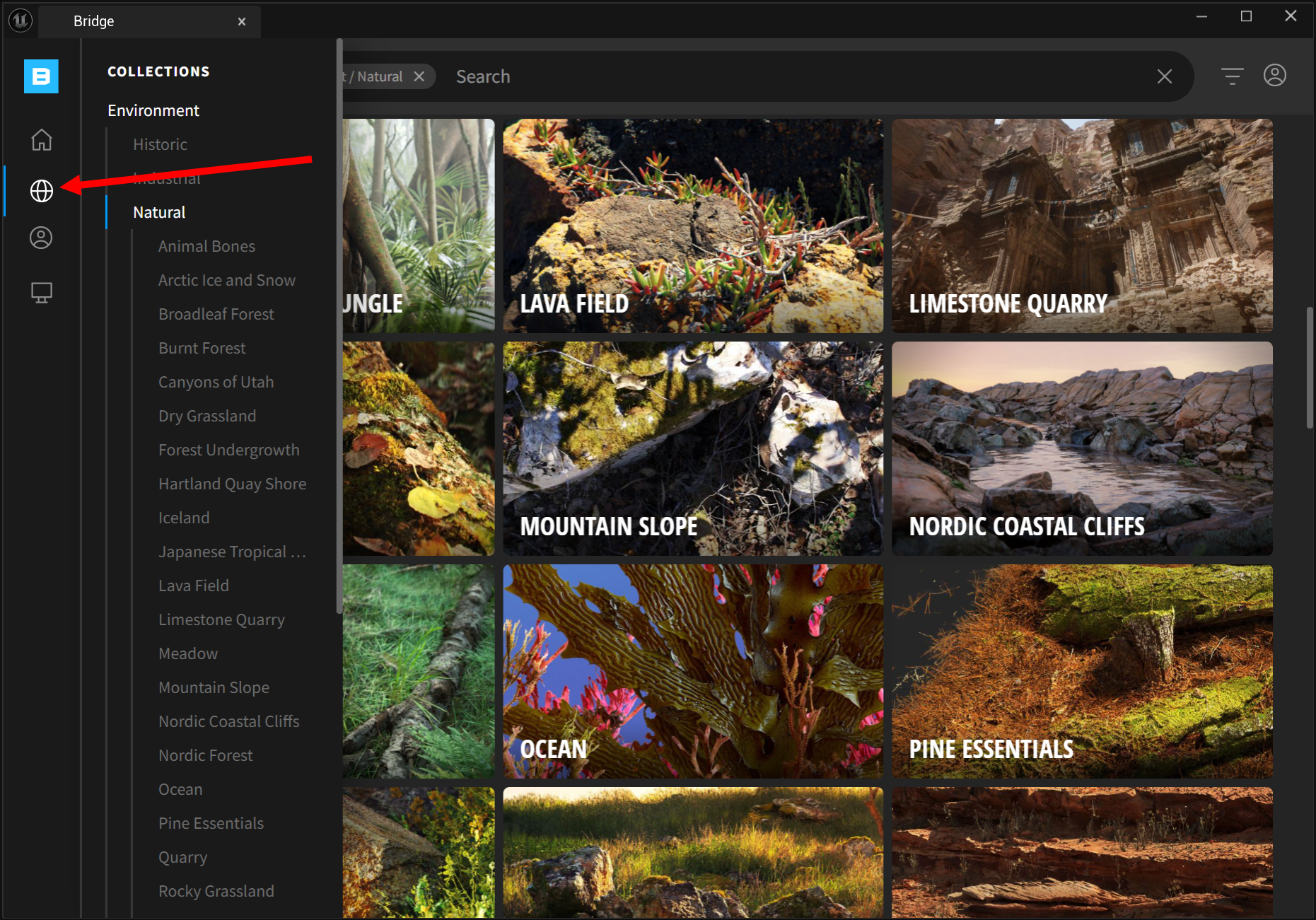Open Lava Field in the sidebar list
1316x920 pixels.
(x=194, y=586)
